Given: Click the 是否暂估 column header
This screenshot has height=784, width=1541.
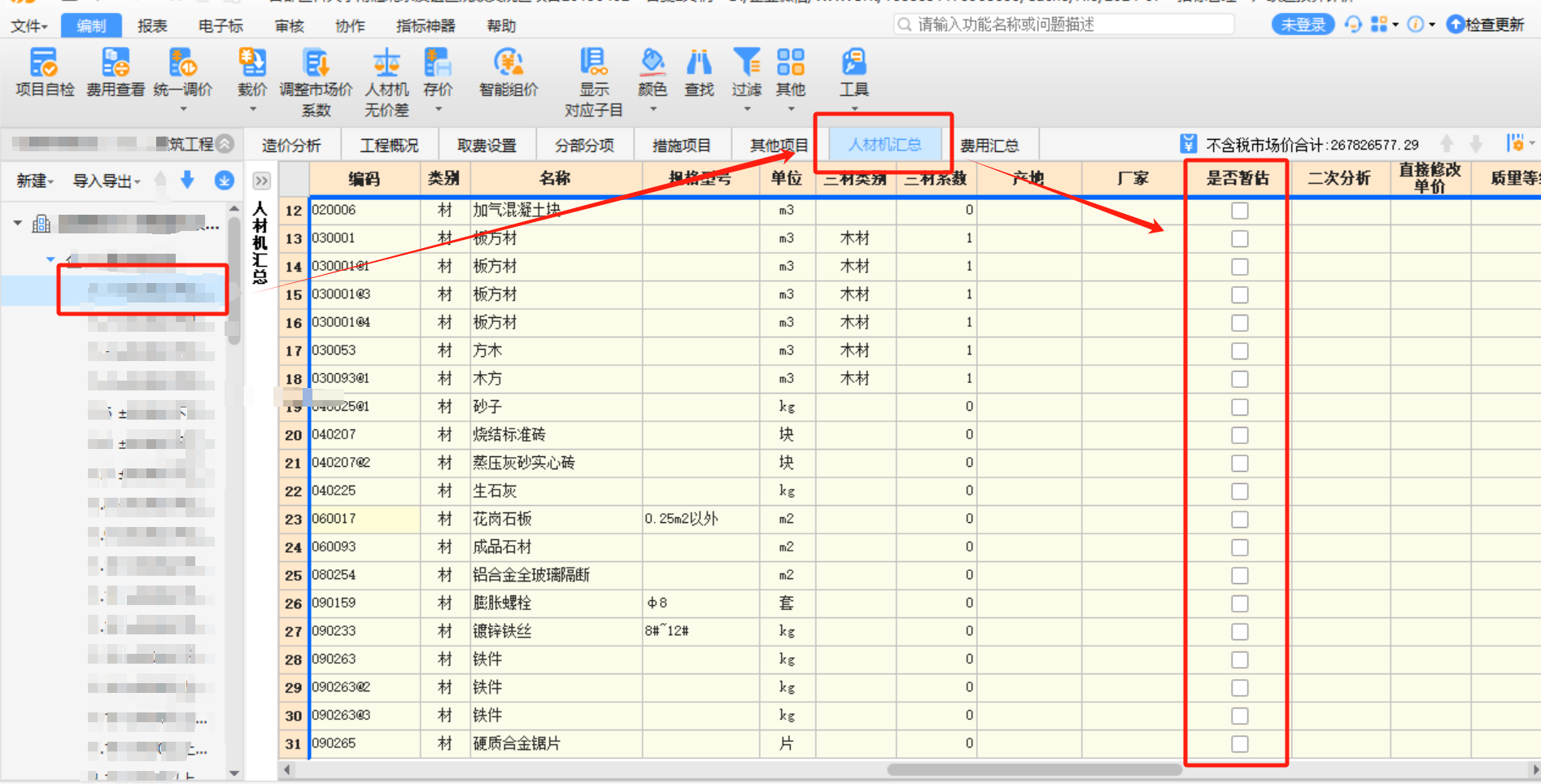Looking at the screenshot, I should click(x=1238, y=178).
